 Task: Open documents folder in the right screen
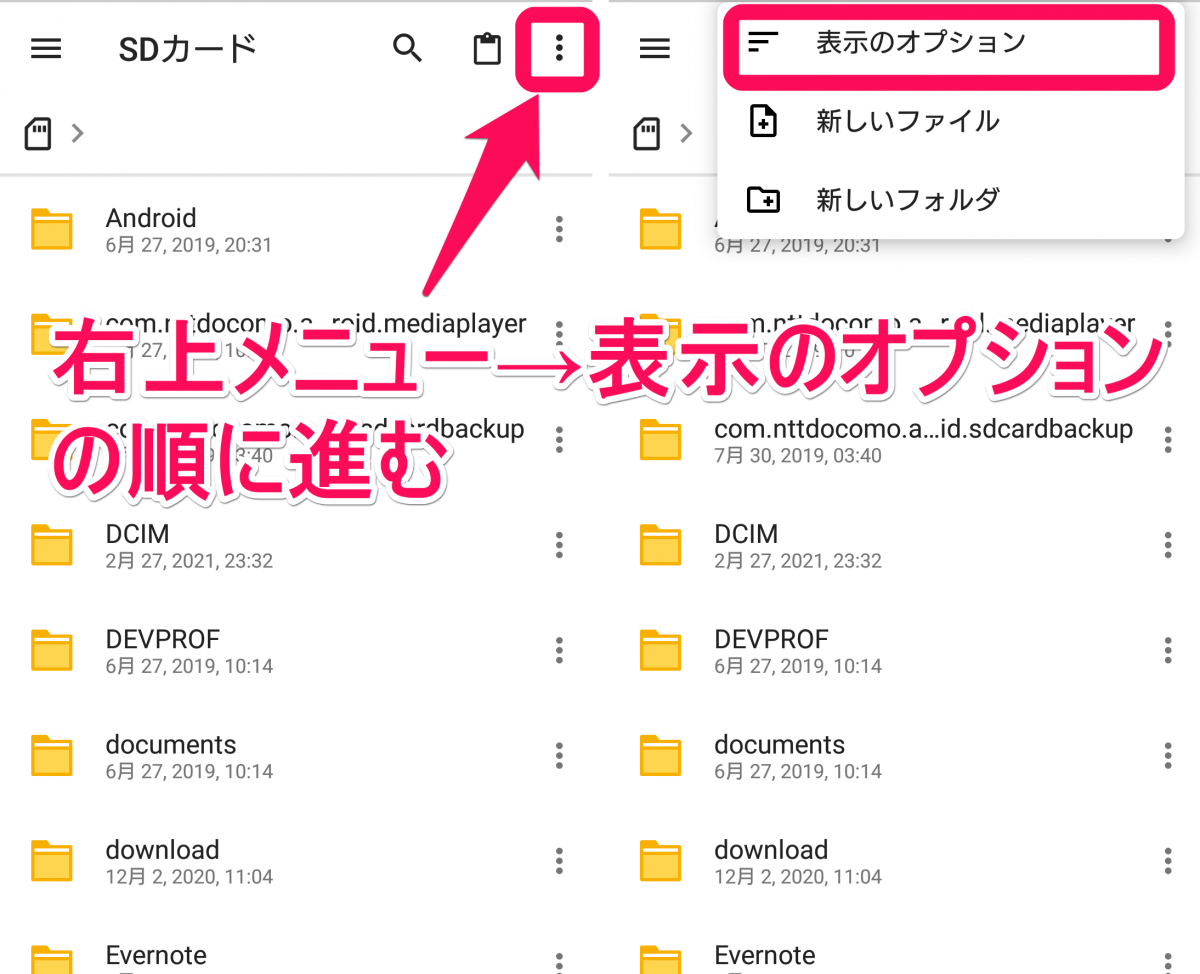coord(779,756)
